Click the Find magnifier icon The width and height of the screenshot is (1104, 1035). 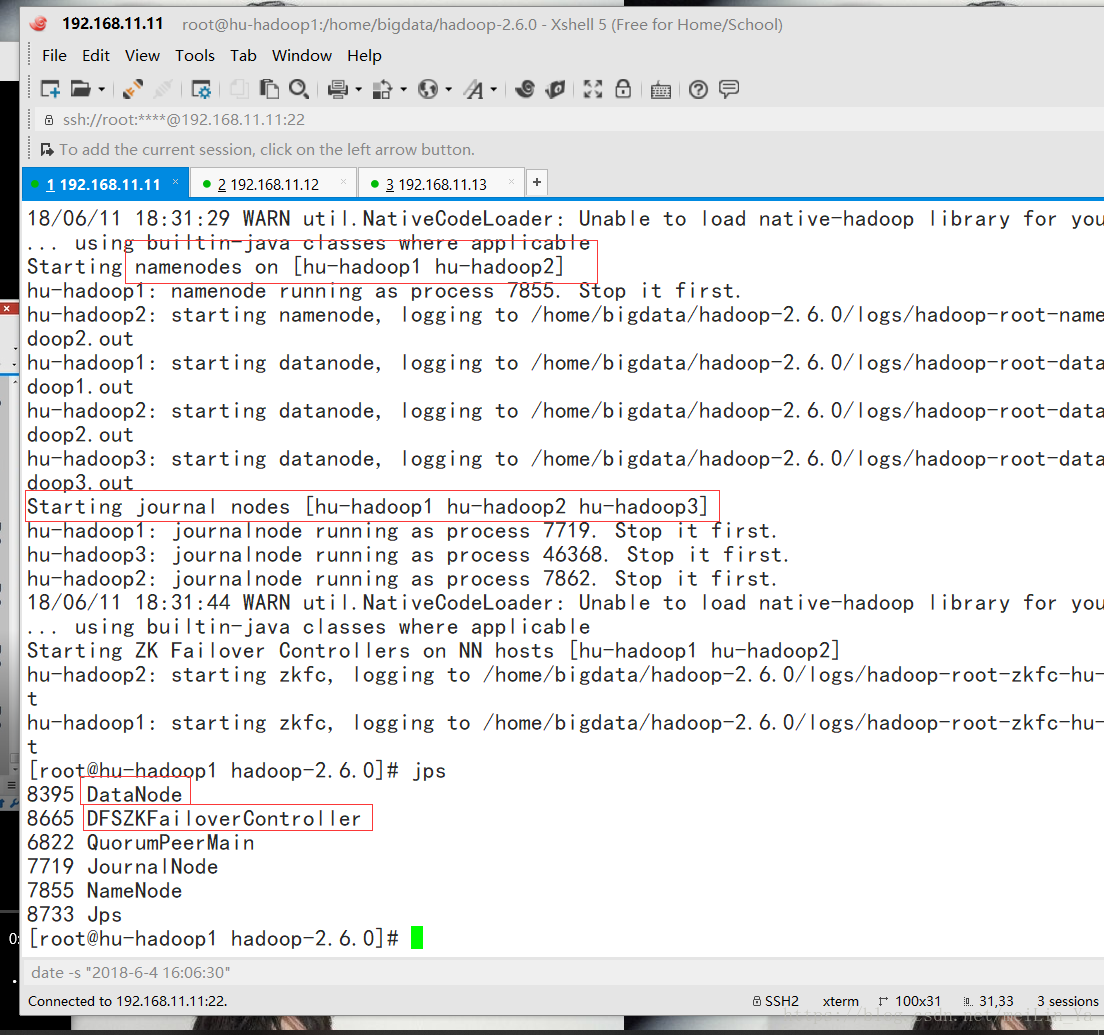(299, 89)
